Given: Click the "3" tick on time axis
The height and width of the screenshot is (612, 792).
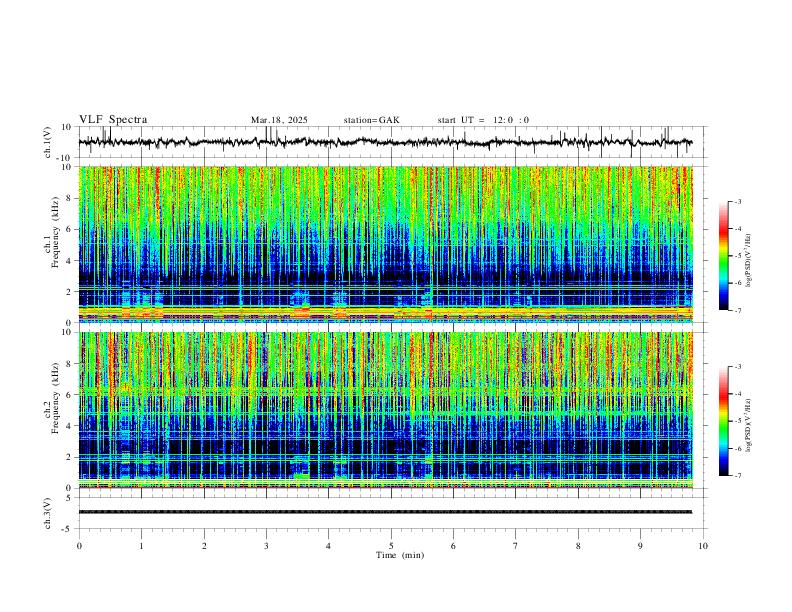Looking at the screenshot, I should (x=266, y=546).
